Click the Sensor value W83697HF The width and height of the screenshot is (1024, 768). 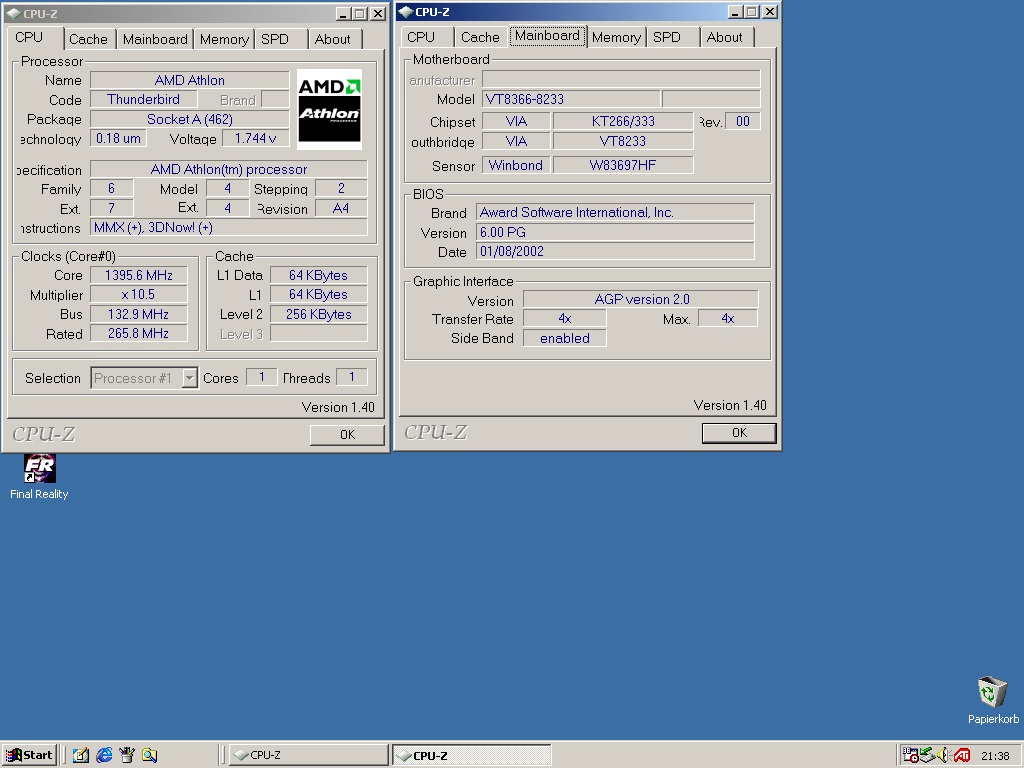623,165
